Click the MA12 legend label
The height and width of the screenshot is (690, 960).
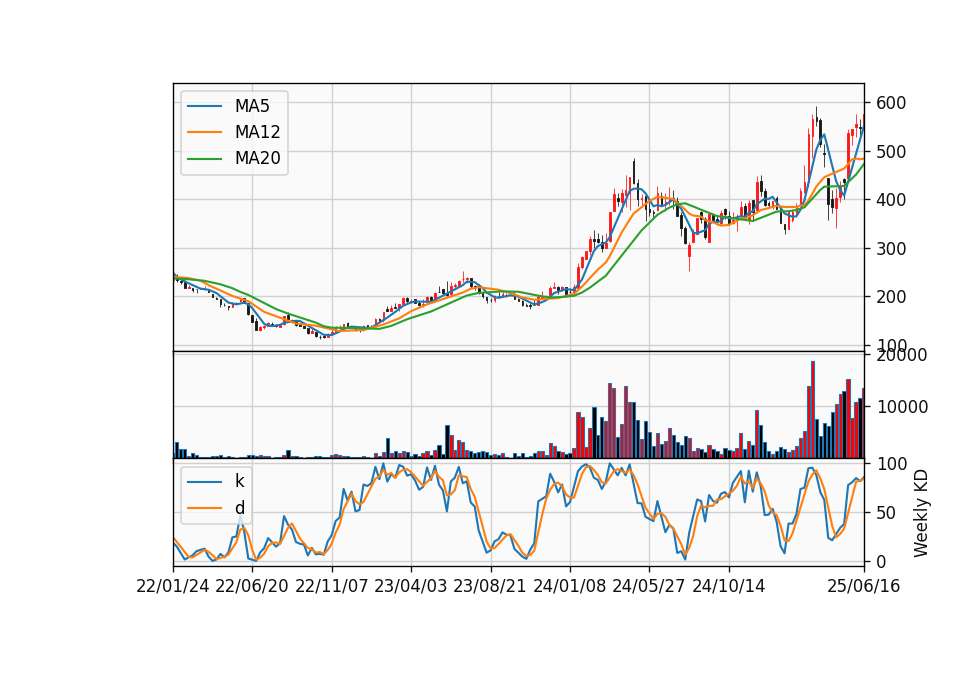click(x=257, y=132)
